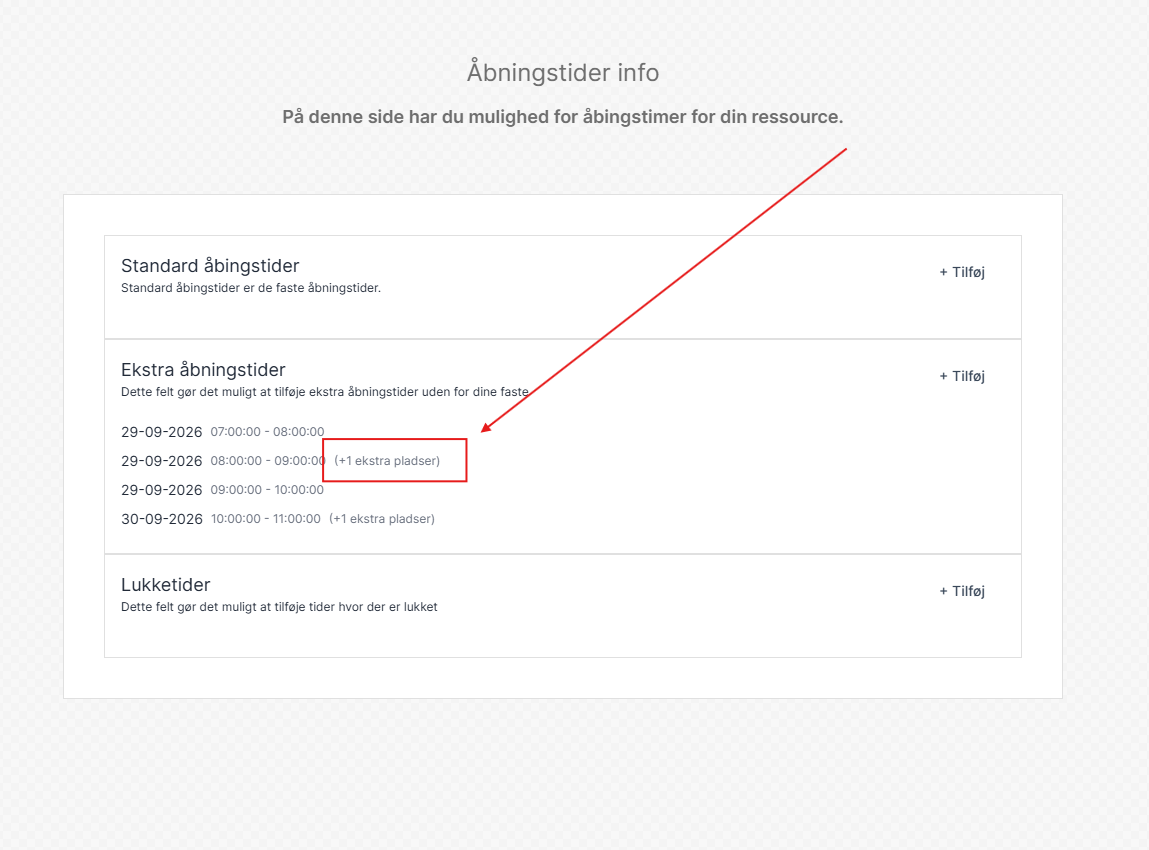Click the Standard åbingstider heading

coord(210,266)
